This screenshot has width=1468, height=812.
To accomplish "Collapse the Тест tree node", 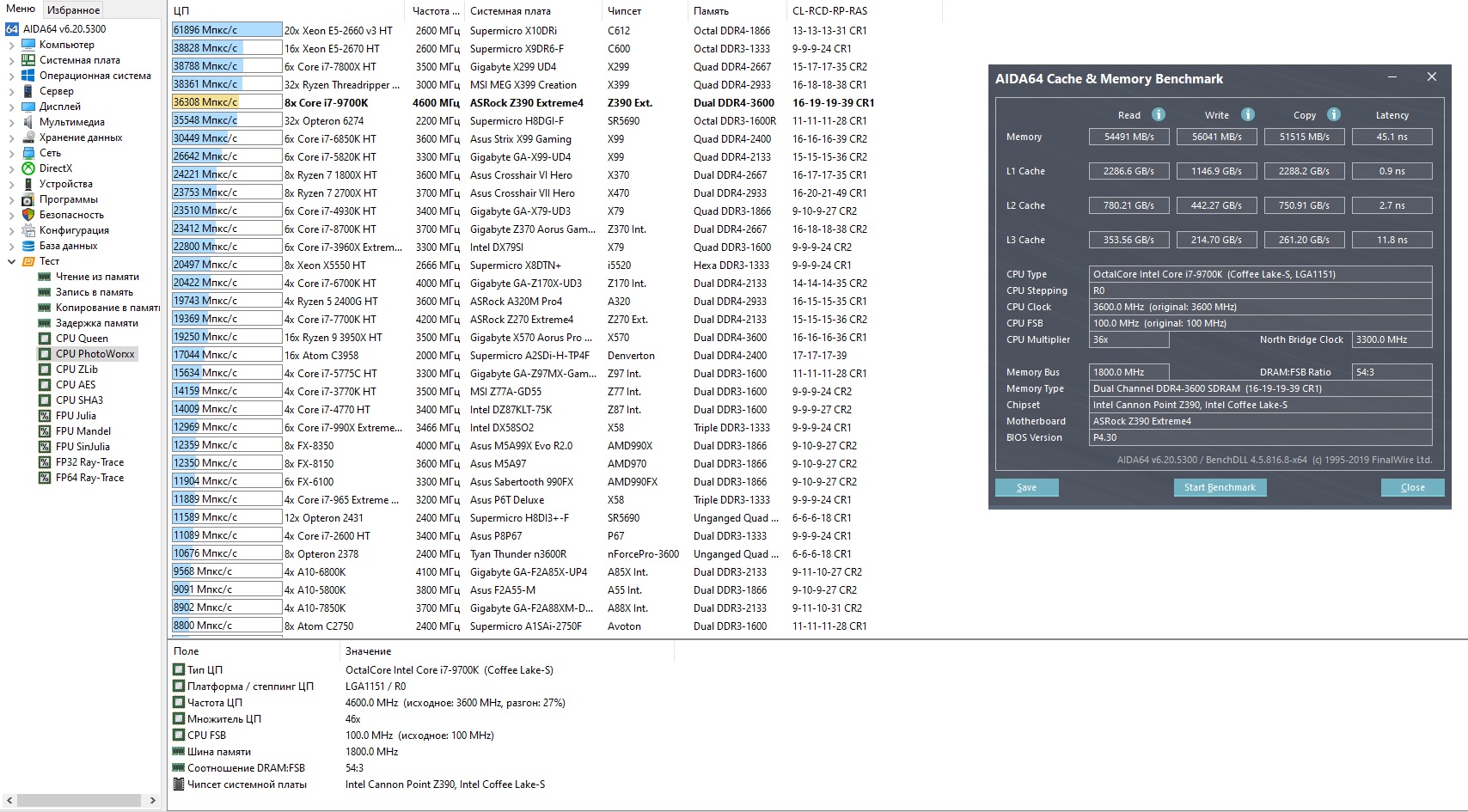I will pyautogui.click(x=11, y=261).
